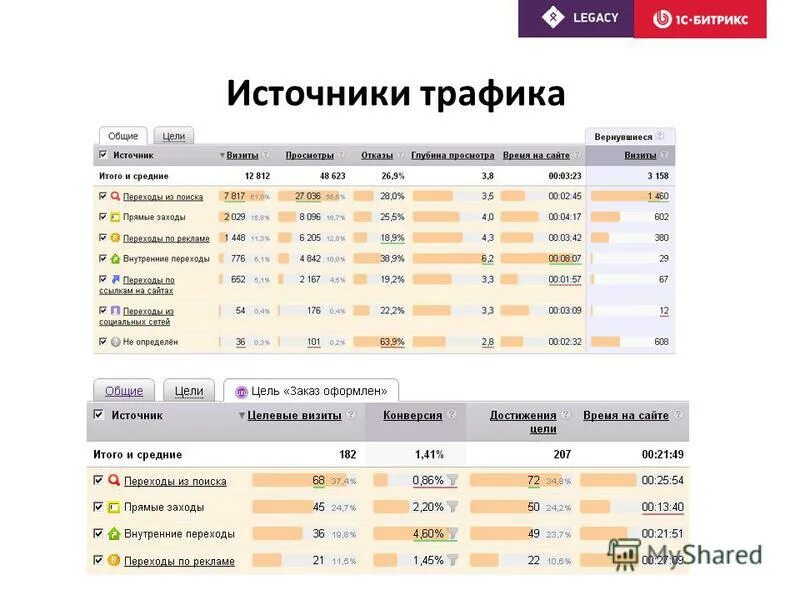This screenshot has height=600, width=800.
Task: Click the coin icon beside Переходы по рекламе
Action: [x=115, y=237]
